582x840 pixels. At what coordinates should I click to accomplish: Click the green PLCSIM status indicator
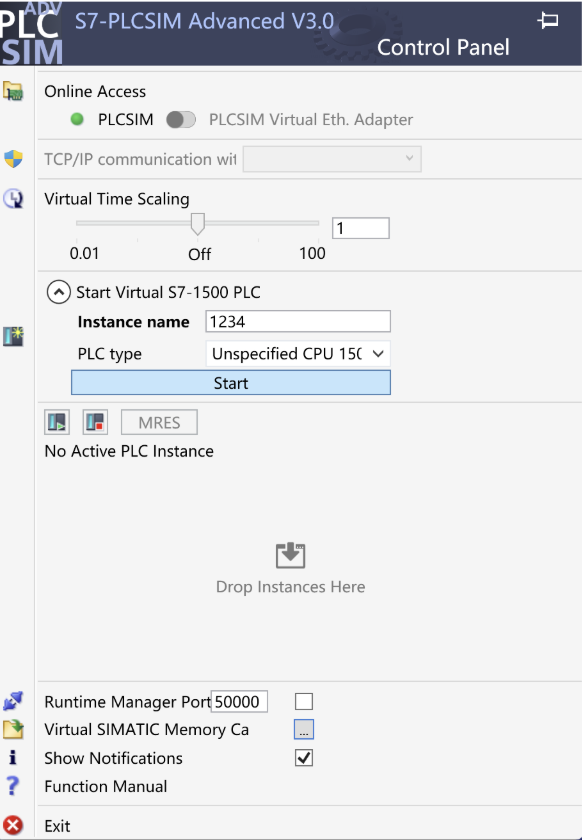77,119
